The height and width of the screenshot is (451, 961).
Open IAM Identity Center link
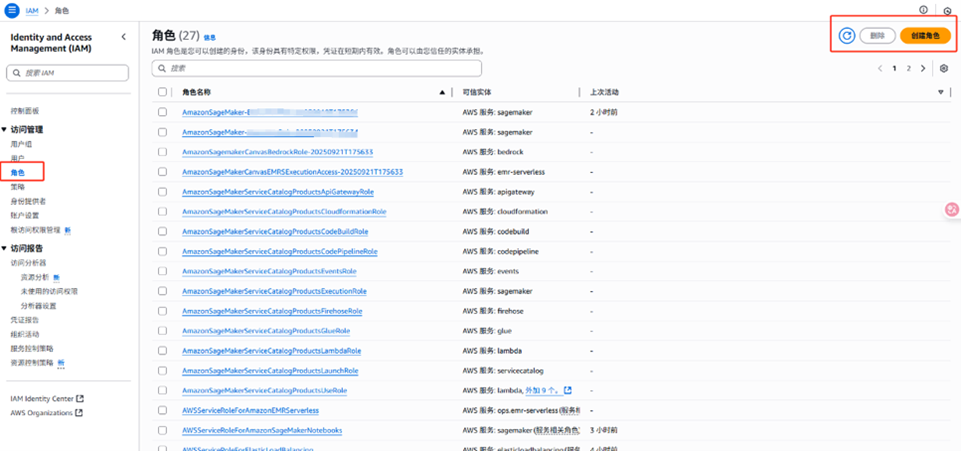click(x=42, y=398)
